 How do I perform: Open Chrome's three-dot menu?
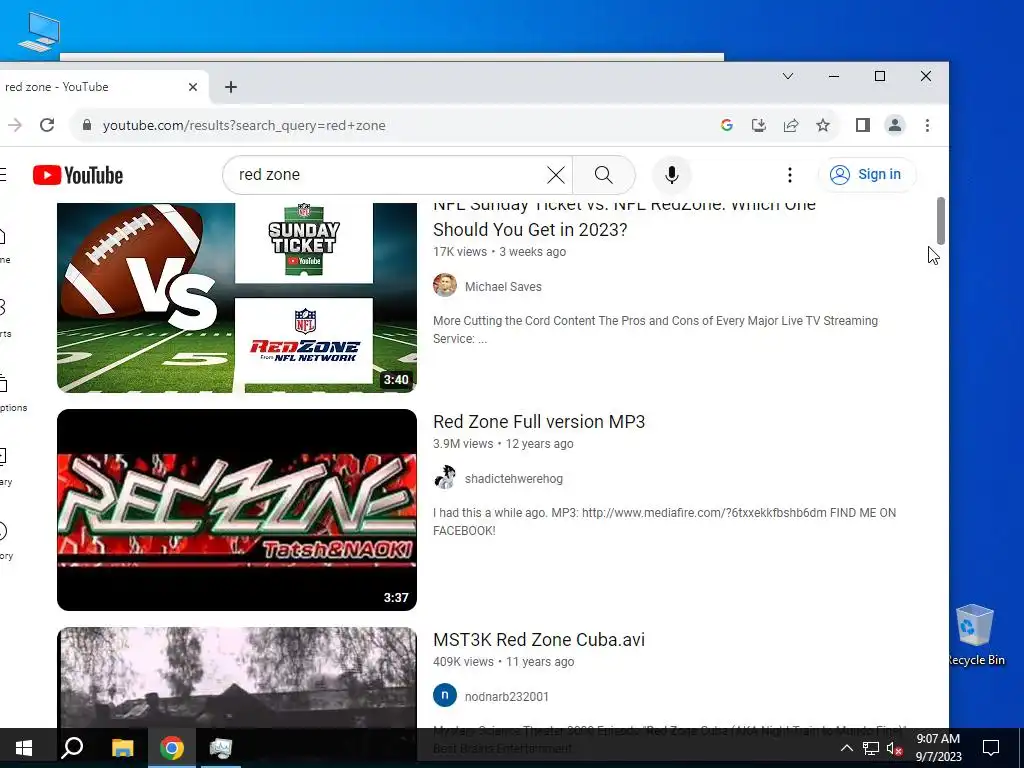click(927, 125)
